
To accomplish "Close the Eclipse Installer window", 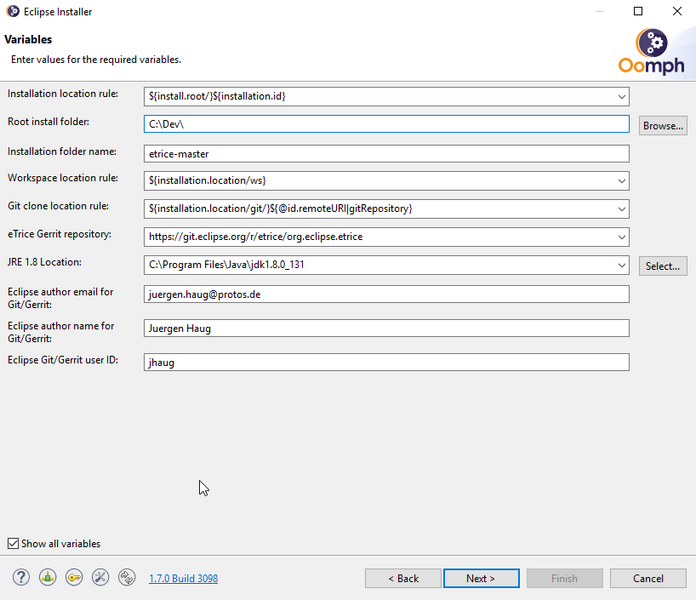I will coord(677,11).
